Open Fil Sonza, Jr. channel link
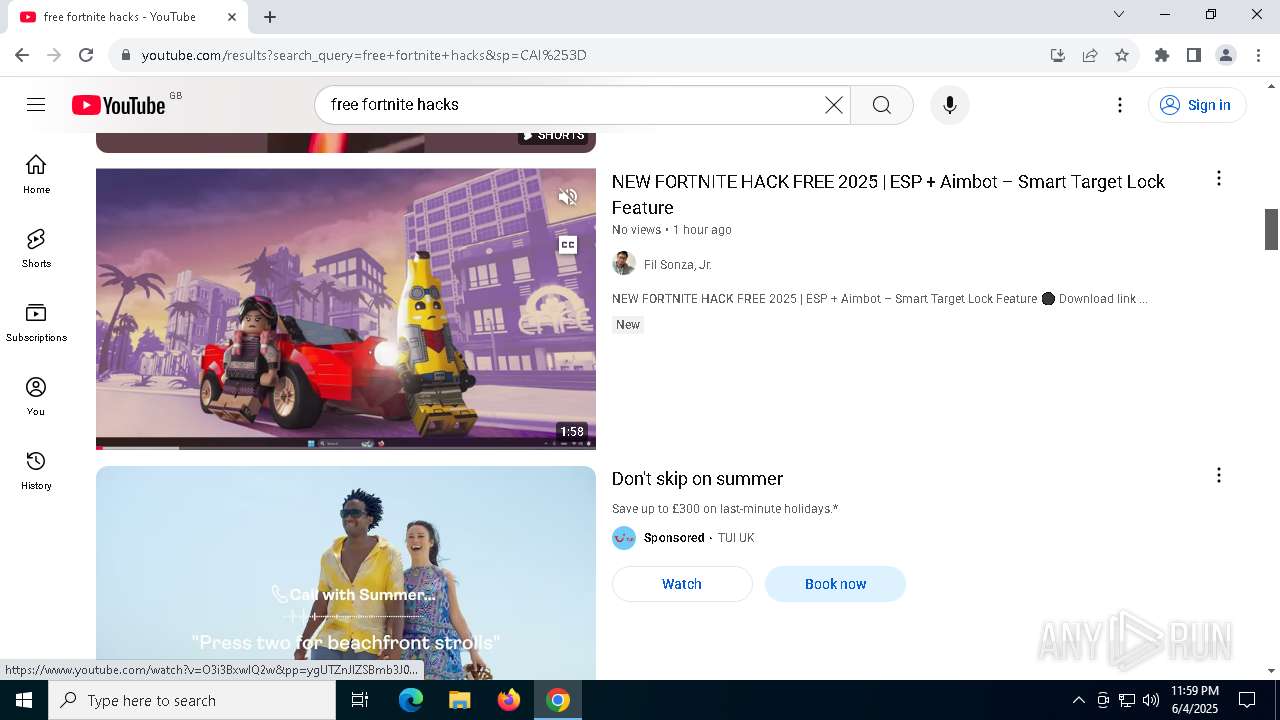This screenshot has height=720, width=1280. click(x=677, y=265)
